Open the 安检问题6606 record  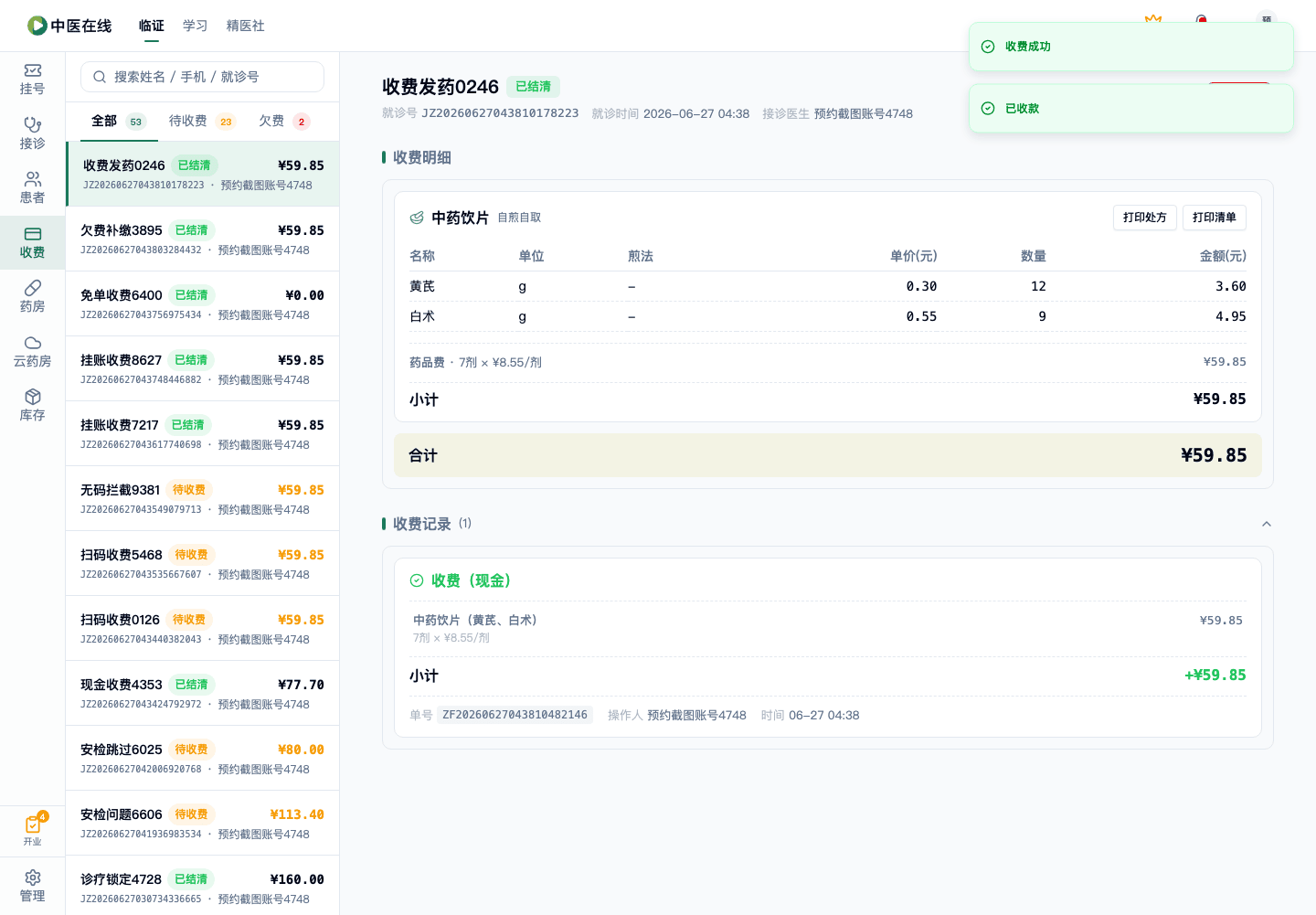203,823
